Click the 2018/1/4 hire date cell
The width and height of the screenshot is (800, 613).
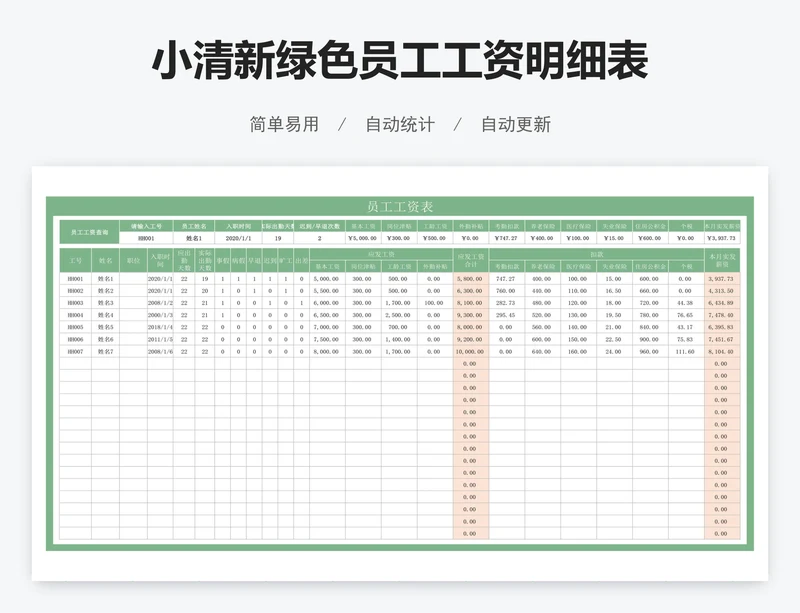tap(160, 327)
